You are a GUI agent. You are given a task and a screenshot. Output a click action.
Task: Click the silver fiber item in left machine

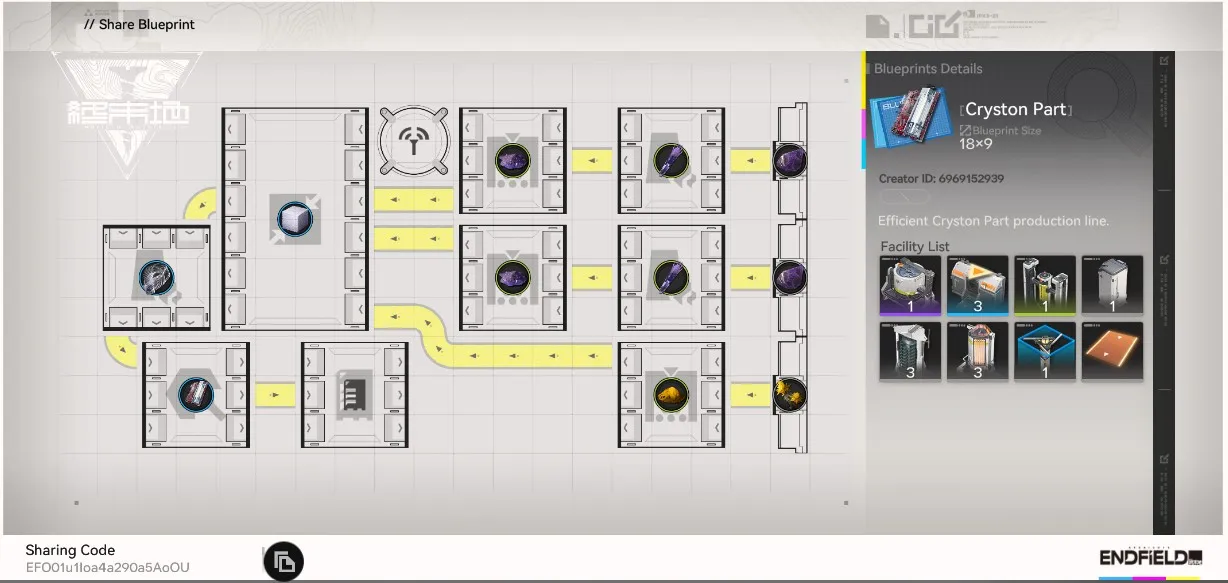[156, 277]
